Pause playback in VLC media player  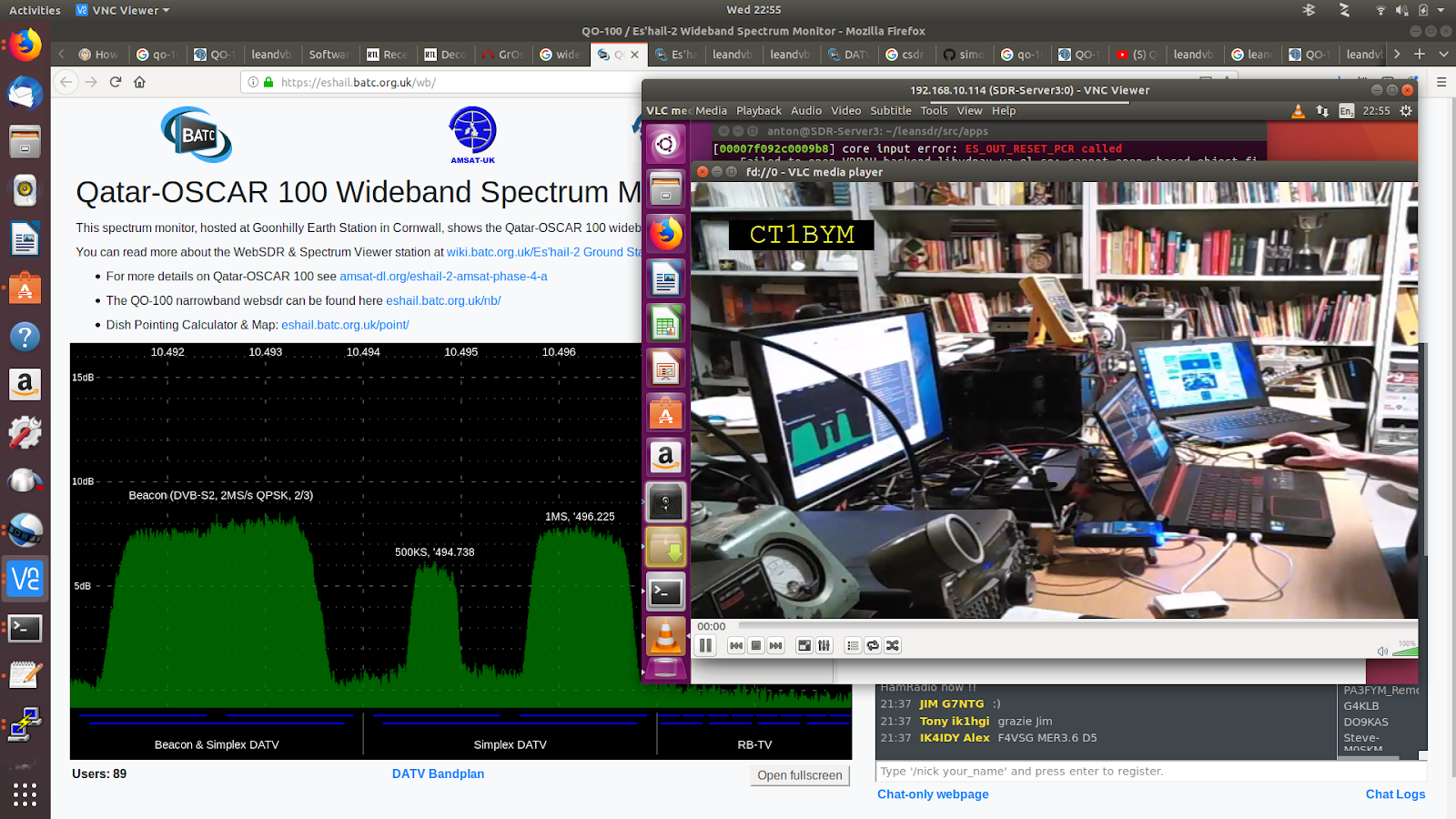705,645
